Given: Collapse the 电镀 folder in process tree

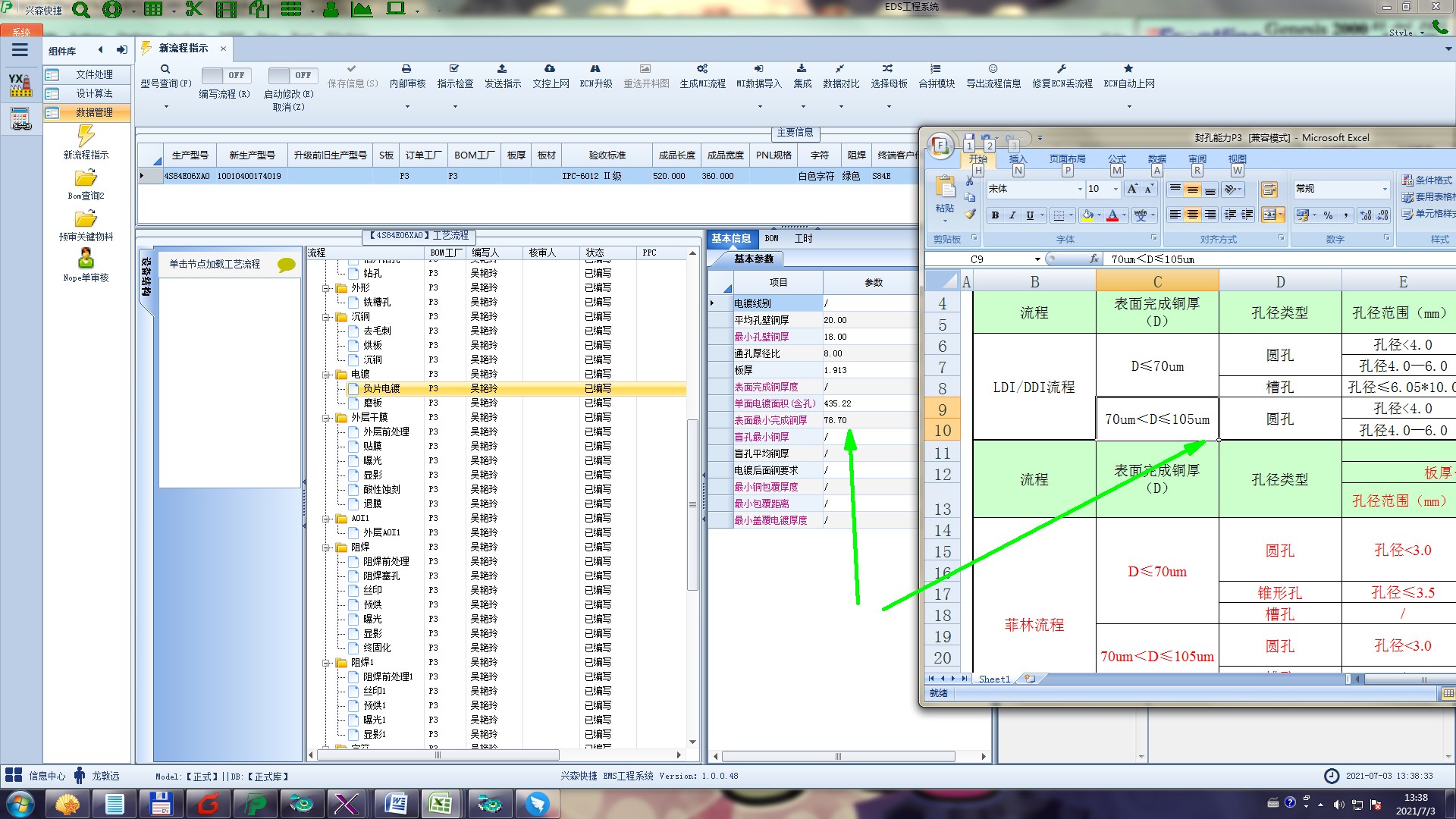Looking at the screenshot, I should [326, 375].
